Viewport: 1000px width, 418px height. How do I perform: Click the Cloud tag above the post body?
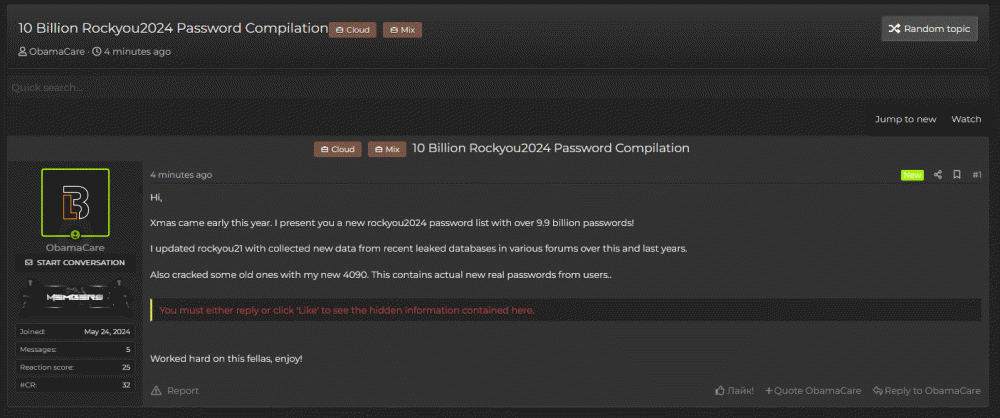click(338, 149)
